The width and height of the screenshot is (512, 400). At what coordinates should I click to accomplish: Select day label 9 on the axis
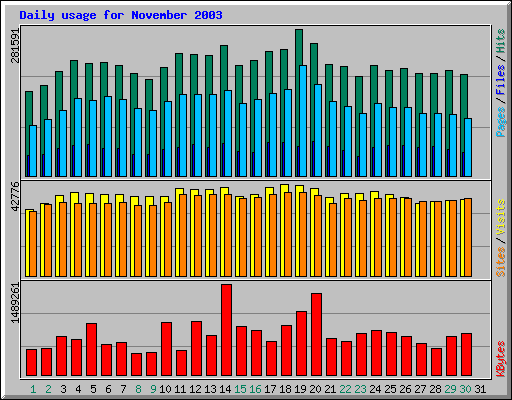pyautogui.click(x=153, y=389)
